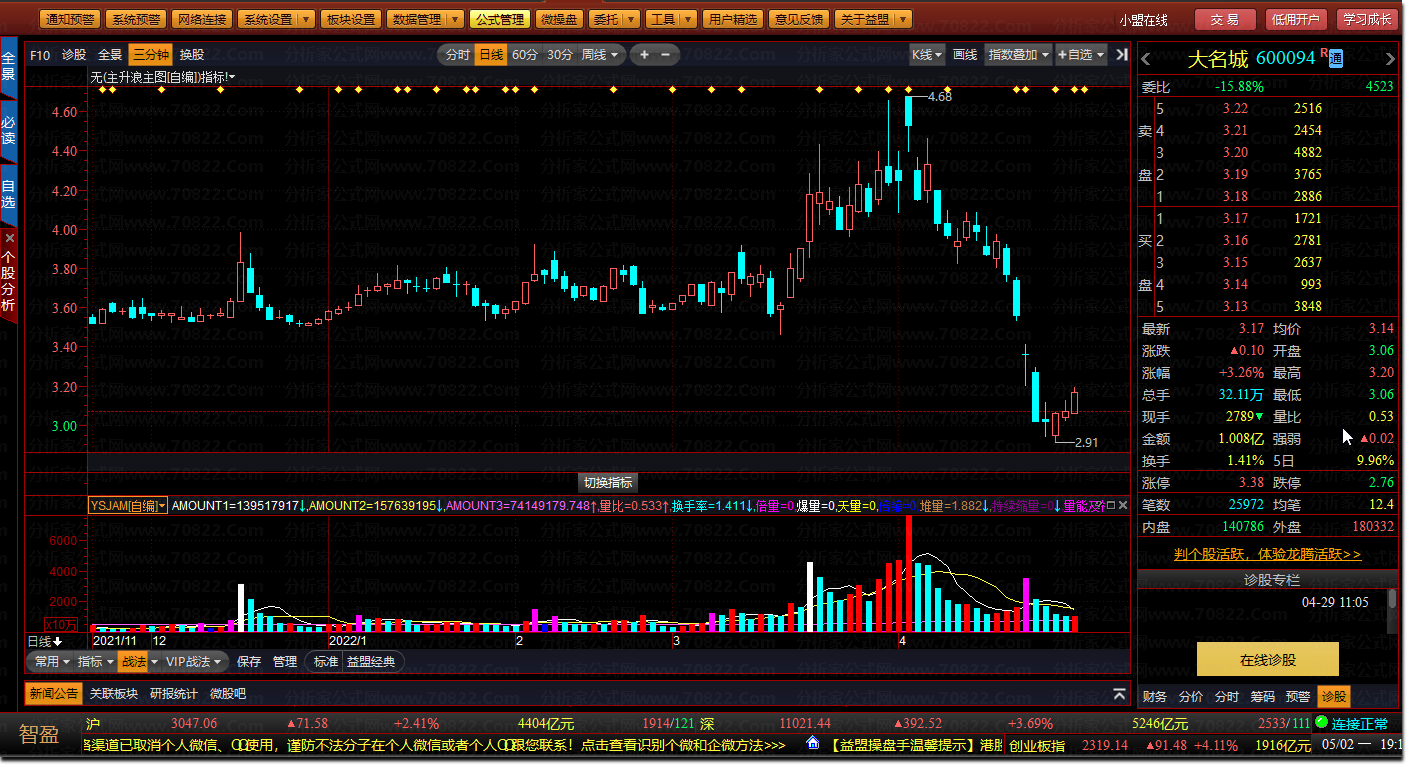Switch to the 新闻公告 tab
The width and height of the screenshot is (1408, 765).
click(54, 693)
